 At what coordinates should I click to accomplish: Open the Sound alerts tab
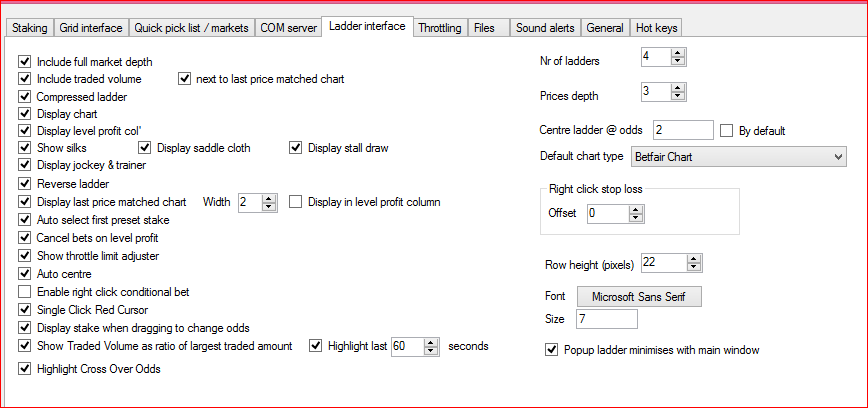pyautogui.click(x=545, y=28)
